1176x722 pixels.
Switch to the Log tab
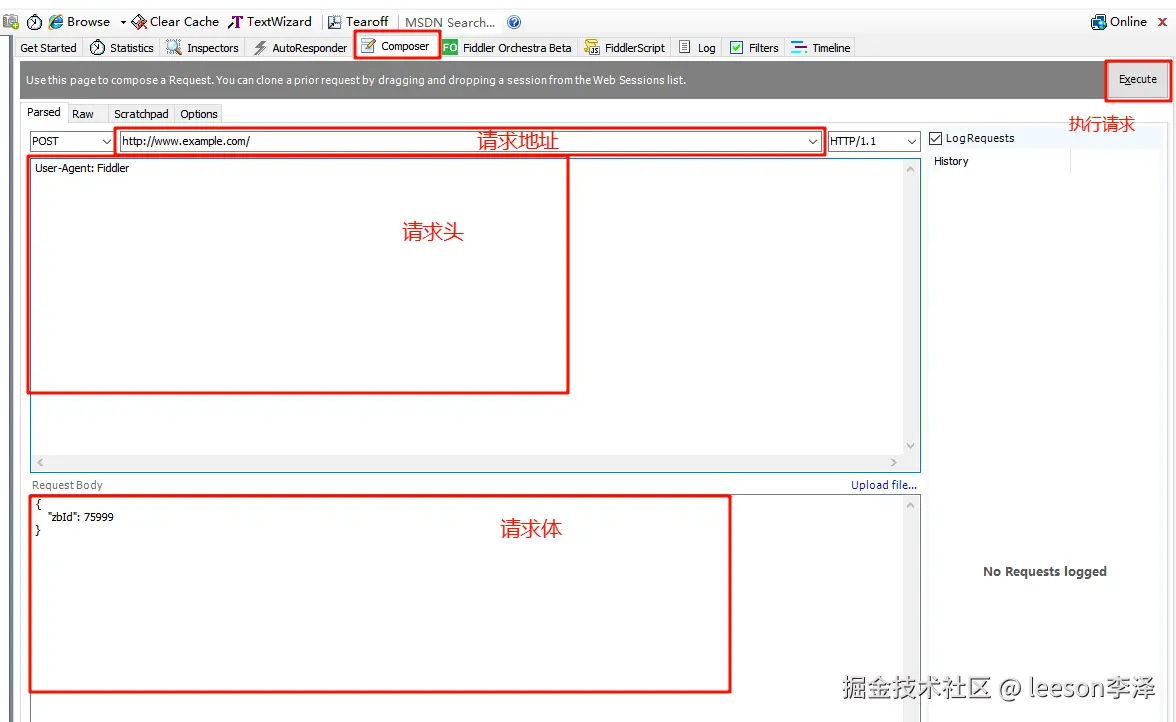[x=698, y=47]
